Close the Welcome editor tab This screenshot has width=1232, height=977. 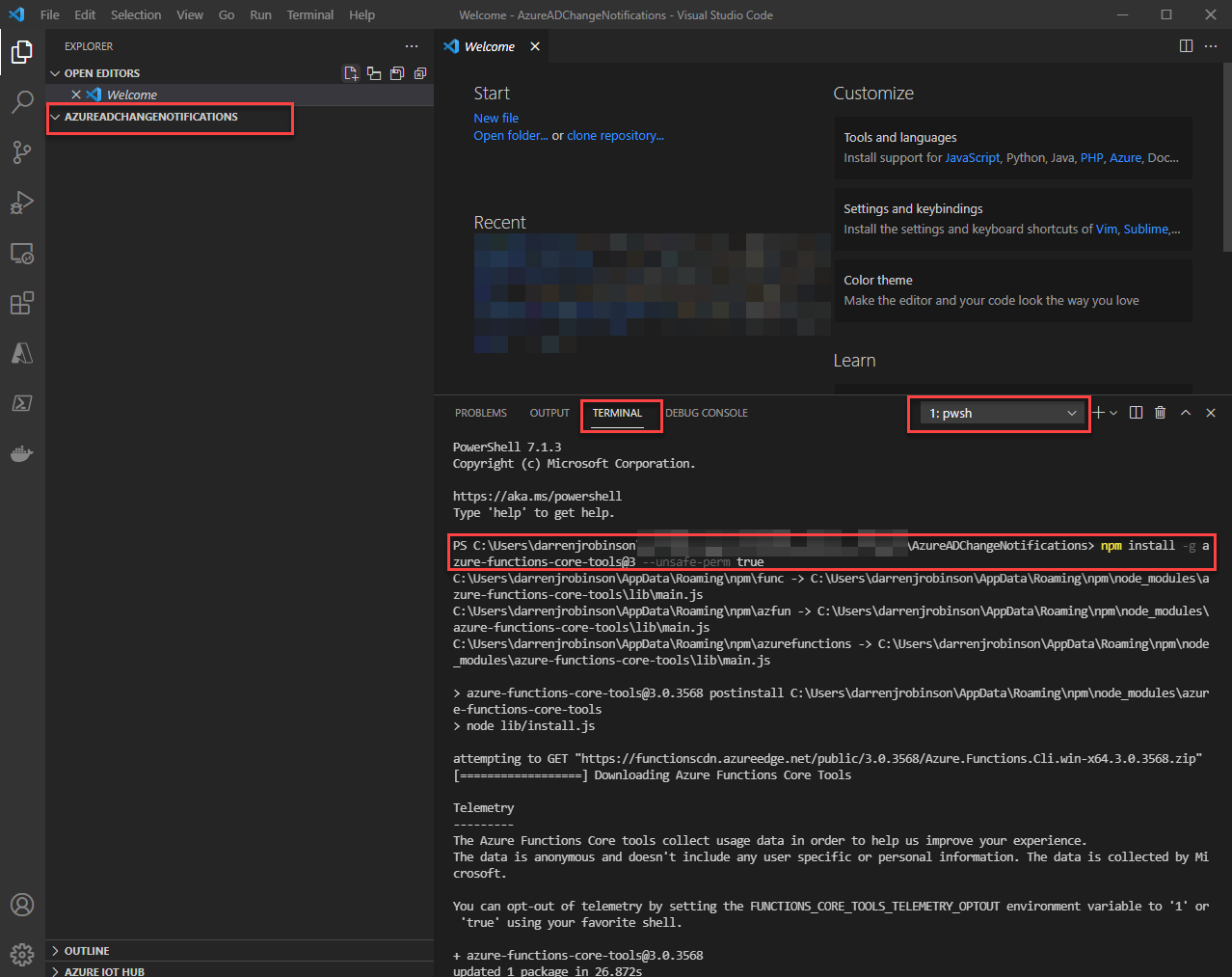(535, 45)
